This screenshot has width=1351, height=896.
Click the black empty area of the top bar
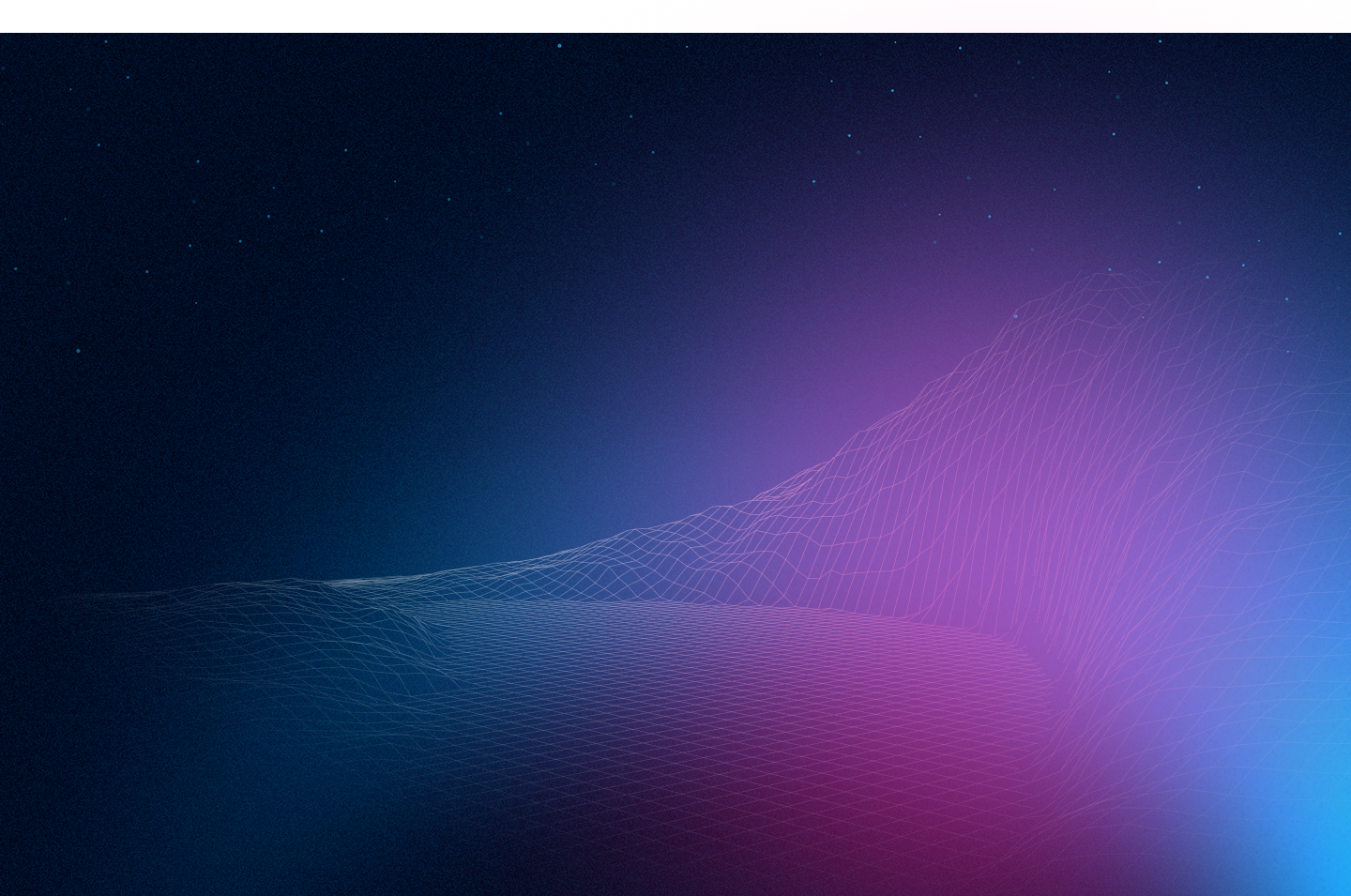(281, 15)
